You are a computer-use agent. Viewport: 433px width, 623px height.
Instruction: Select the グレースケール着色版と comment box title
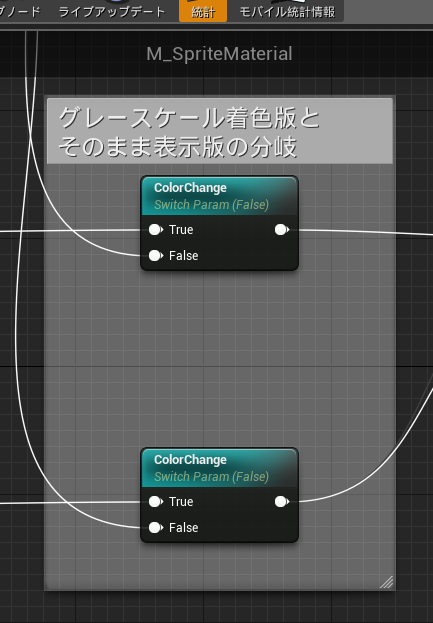[x=220, y=131]
